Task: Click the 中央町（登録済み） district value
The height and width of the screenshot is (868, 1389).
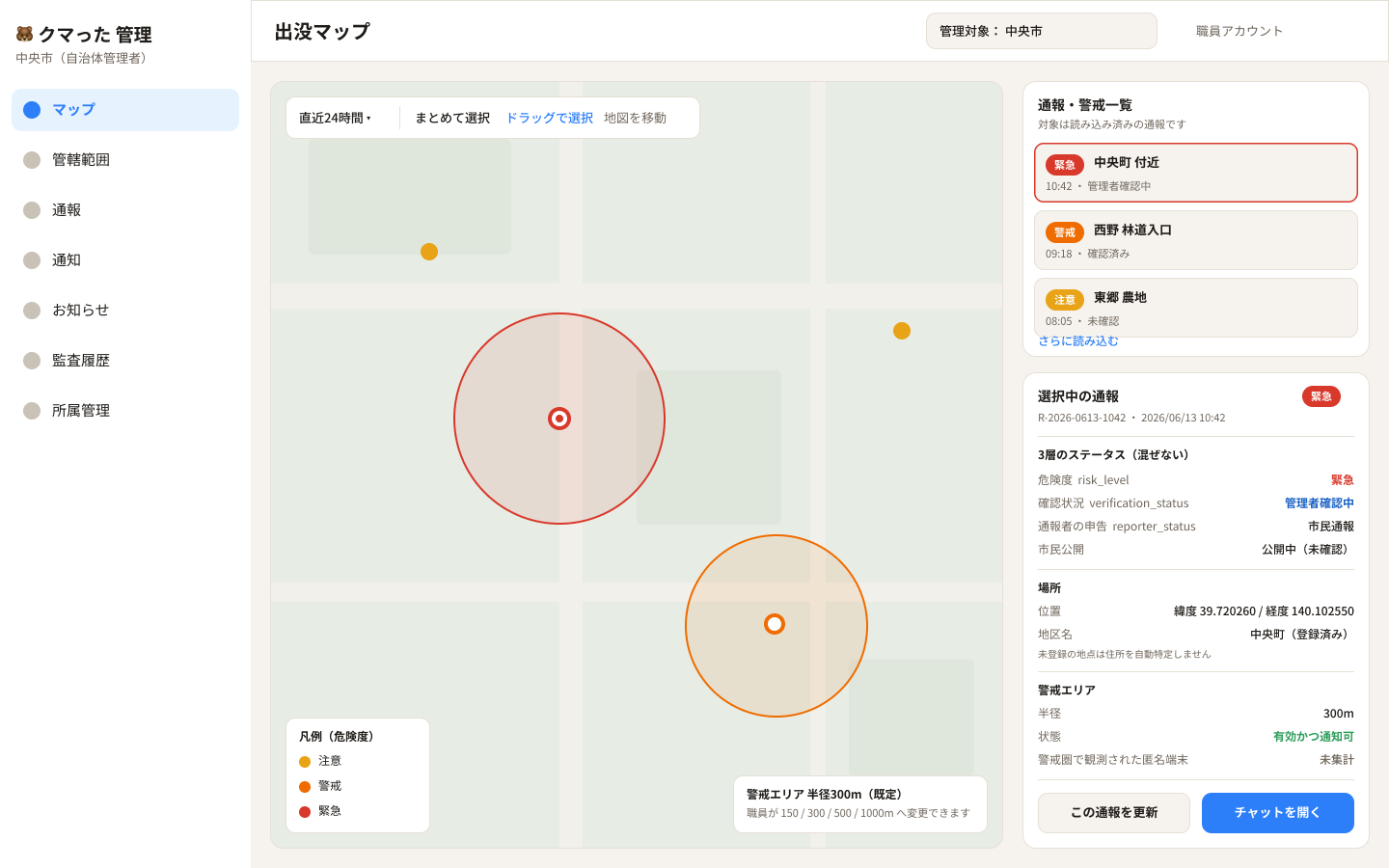Action: pyautogui.click(x=1302, y=635)
